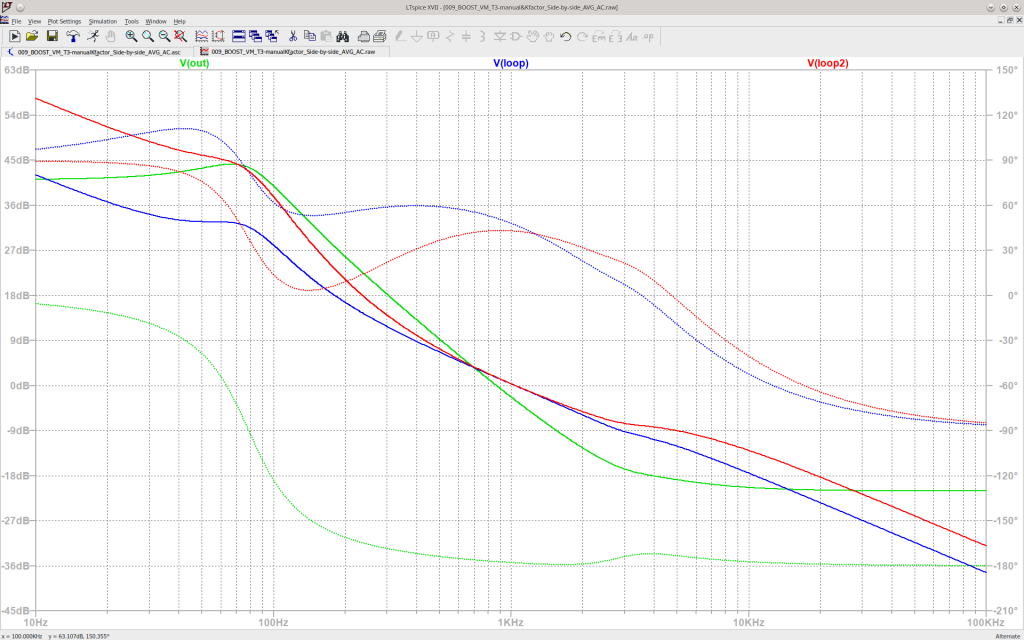Click the Close All Windows icon

[271, 36]
